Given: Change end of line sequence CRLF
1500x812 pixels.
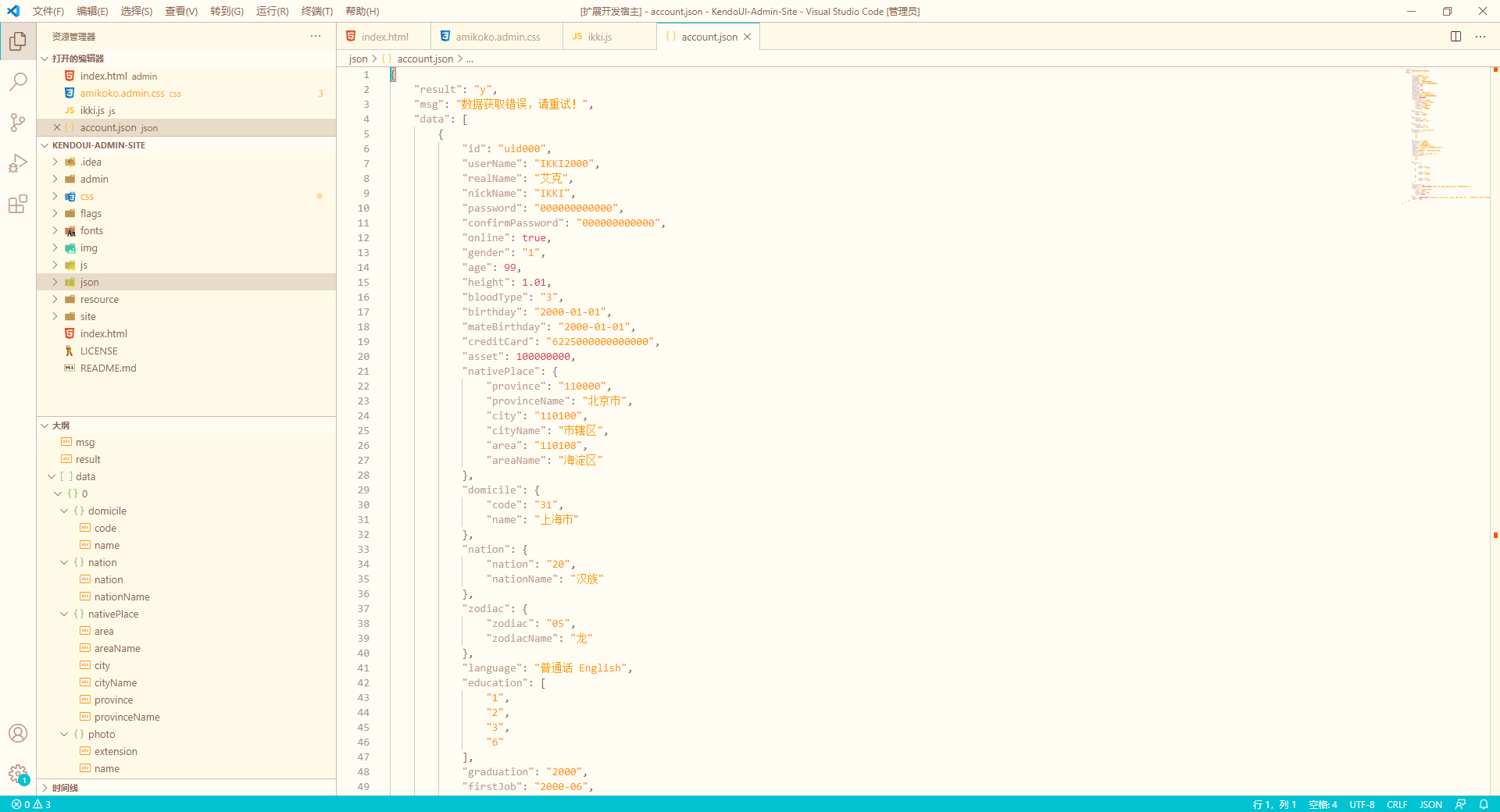Looking at the screenshot, I should [x=1397, y=804].
